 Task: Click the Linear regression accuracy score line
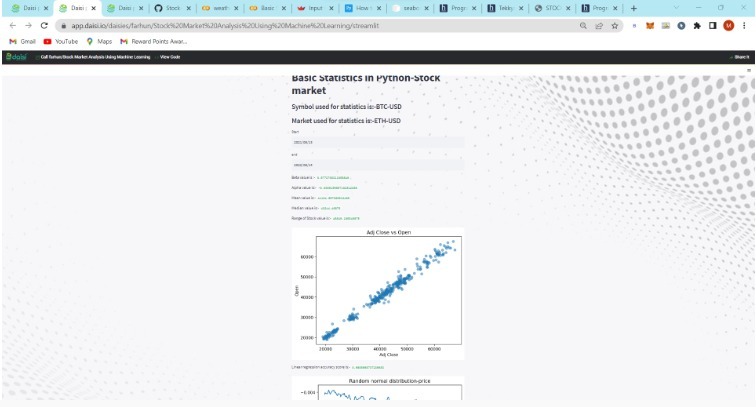[x=338, y=367]
